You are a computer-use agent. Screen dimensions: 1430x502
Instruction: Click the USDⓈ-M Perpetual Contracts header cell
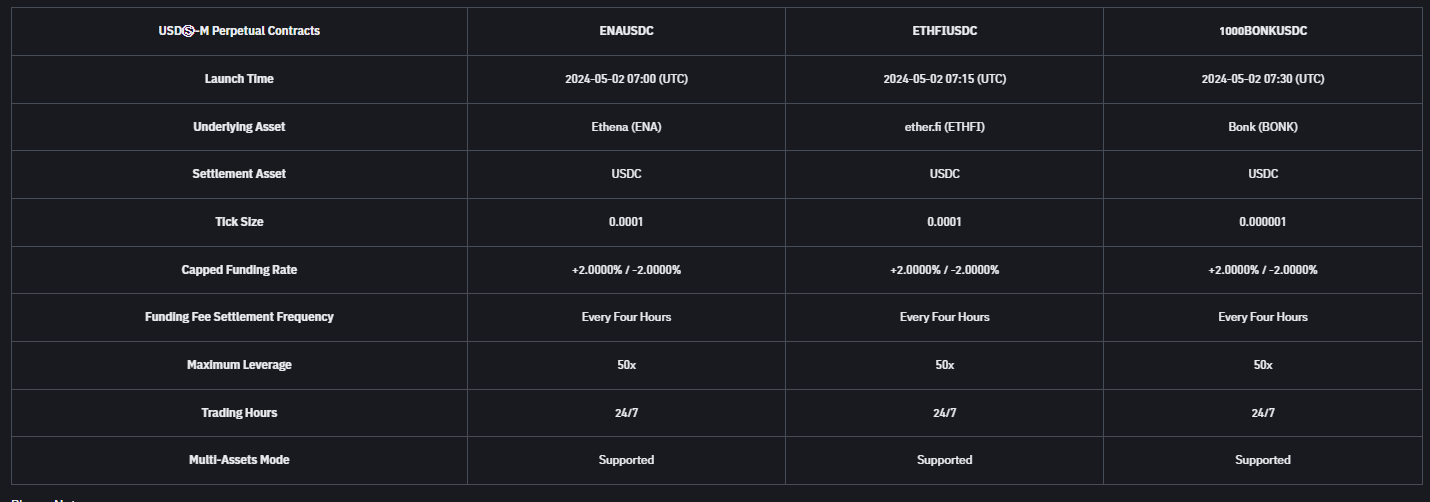coord(239,31)
